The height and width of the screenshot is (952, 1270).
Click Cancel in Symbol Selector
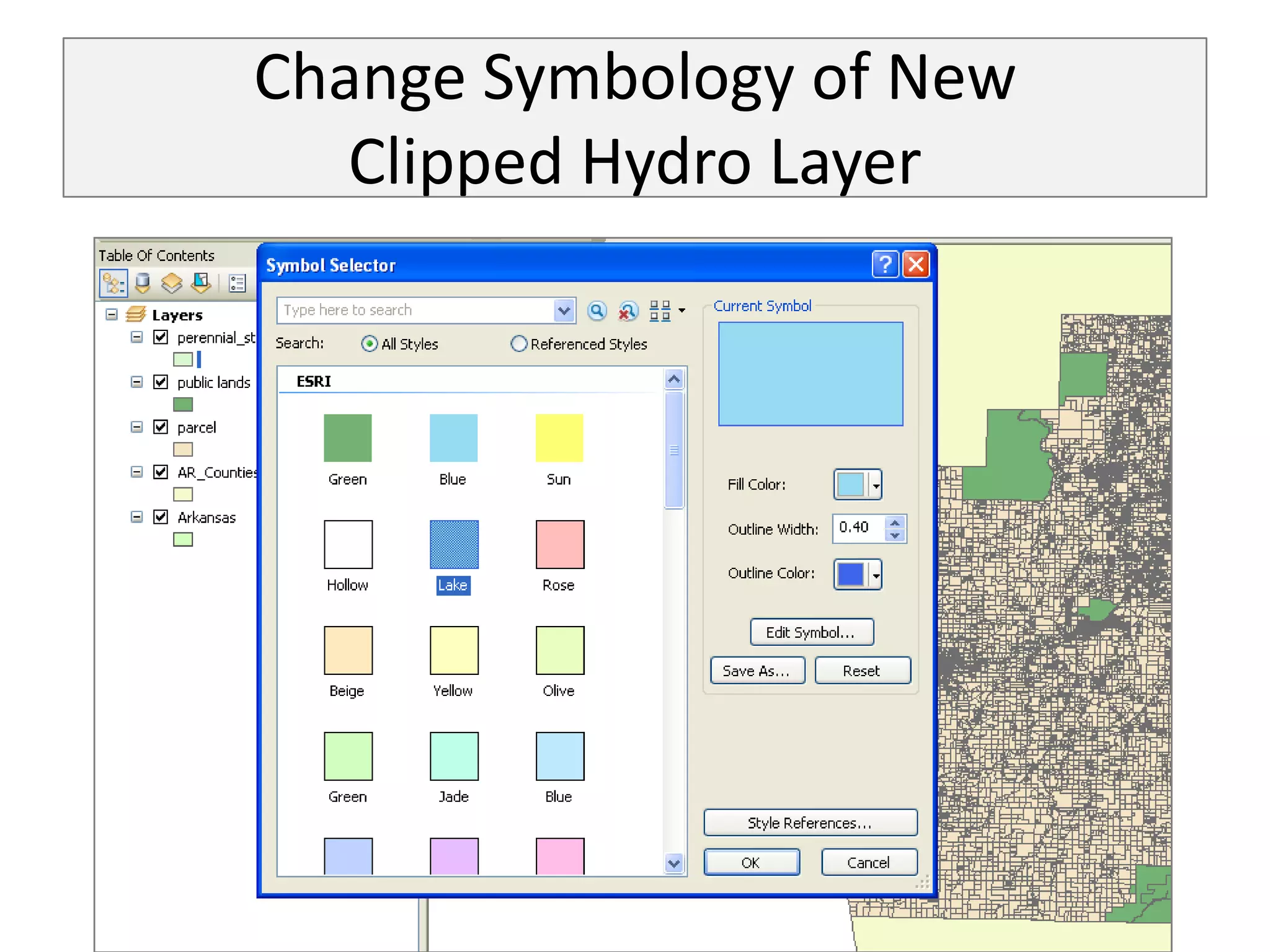pyautogui.click(x=869, y=862)
